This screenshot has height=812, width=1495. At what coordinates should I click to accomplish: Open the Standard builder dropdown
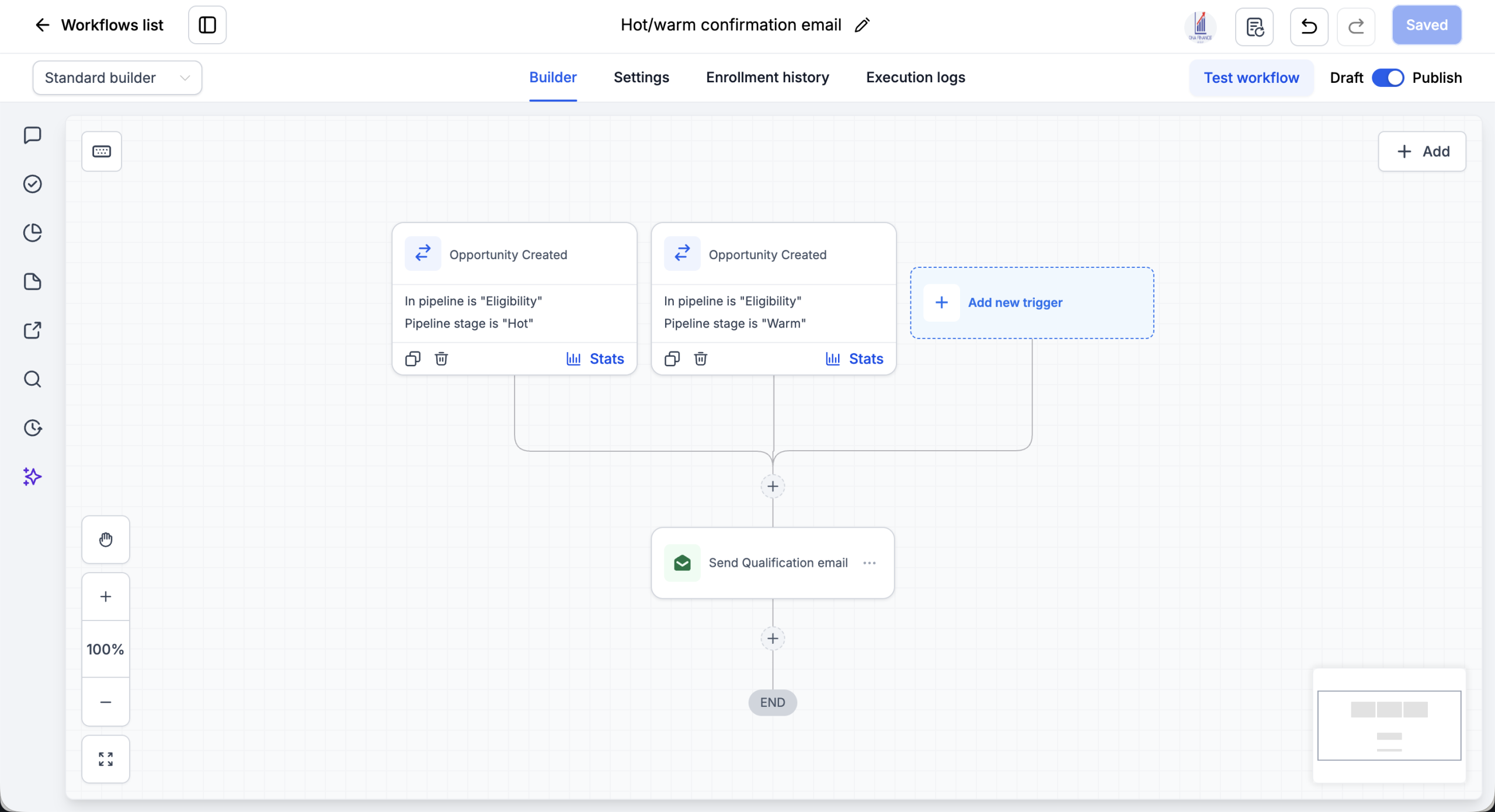117,78
